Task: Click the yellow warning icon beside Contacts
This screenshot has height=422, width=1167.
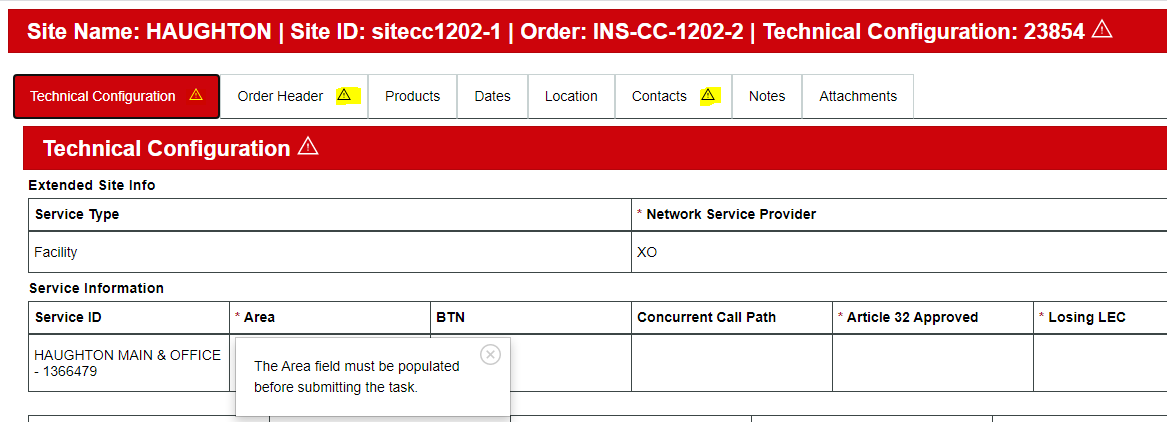Action: 708,95
